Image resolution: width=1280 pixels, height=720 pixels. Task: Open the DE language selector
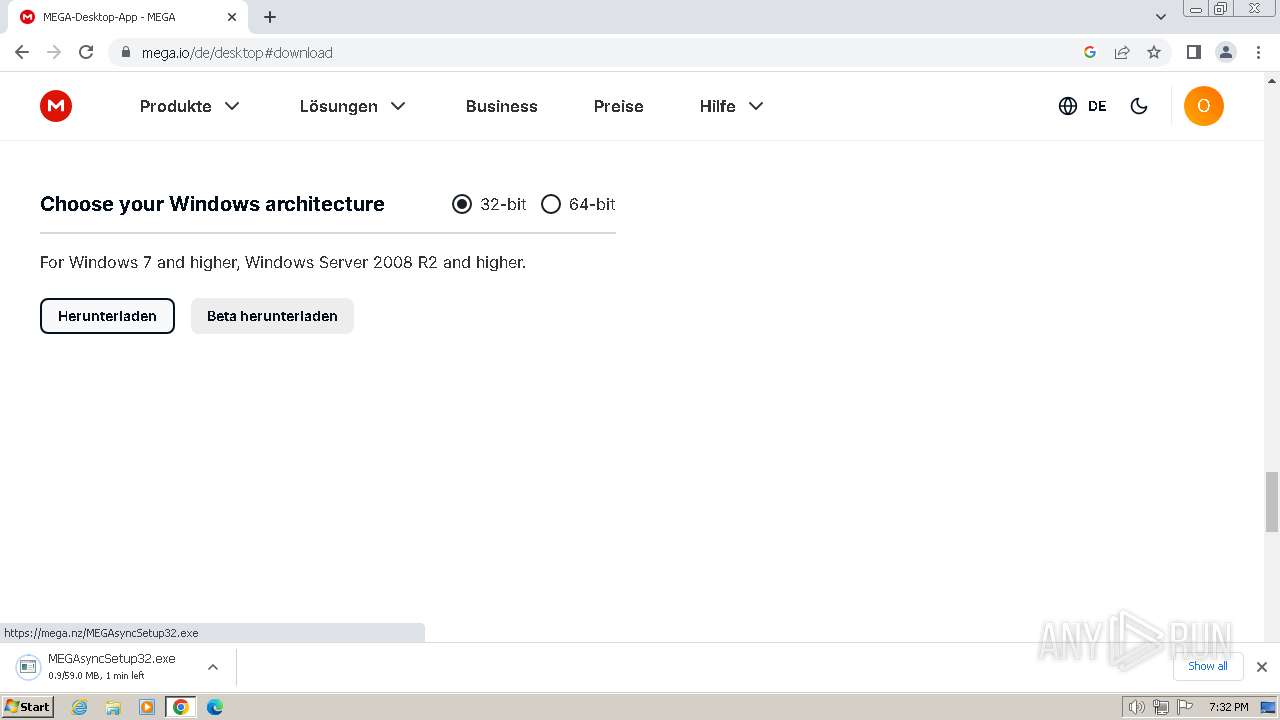[x=1082, y=106]
